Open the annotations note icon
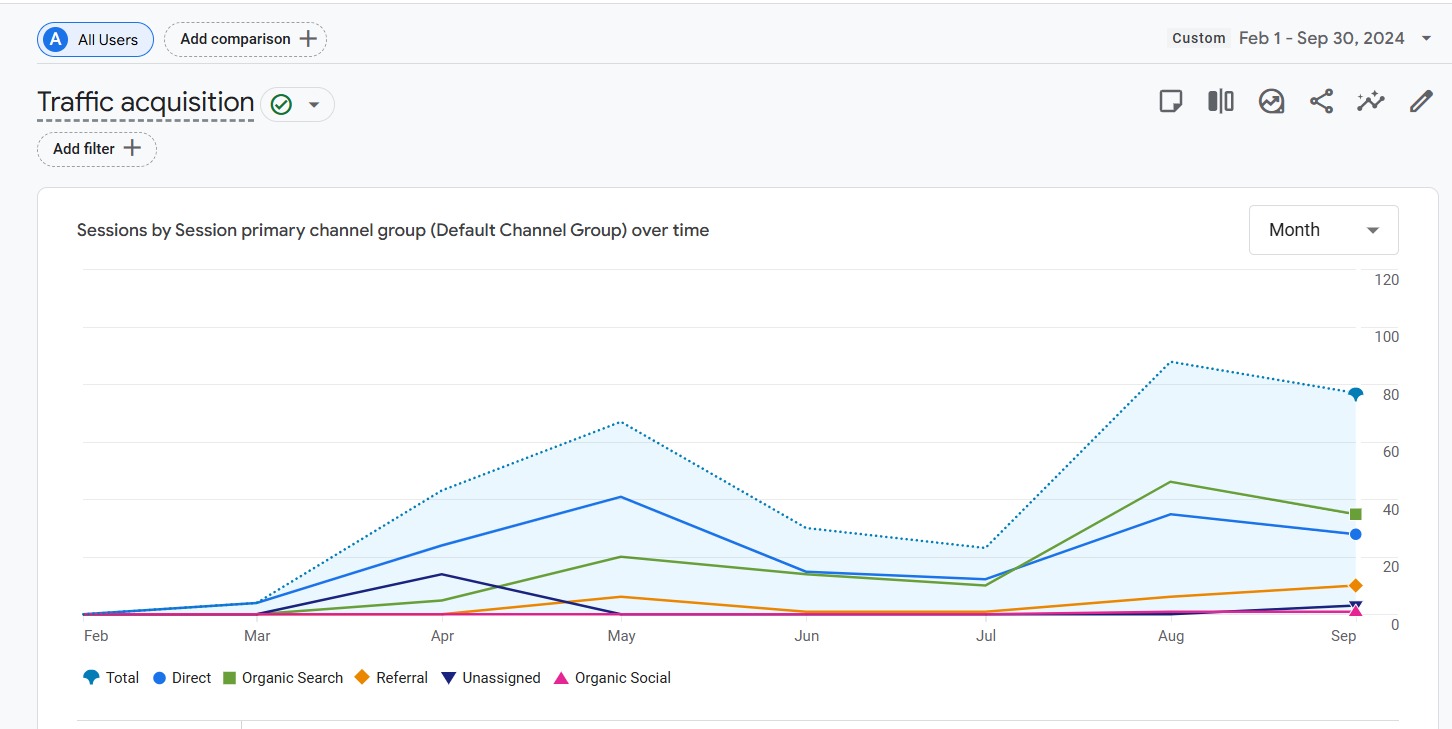1452x729 pixels. tap(1170, 102)
